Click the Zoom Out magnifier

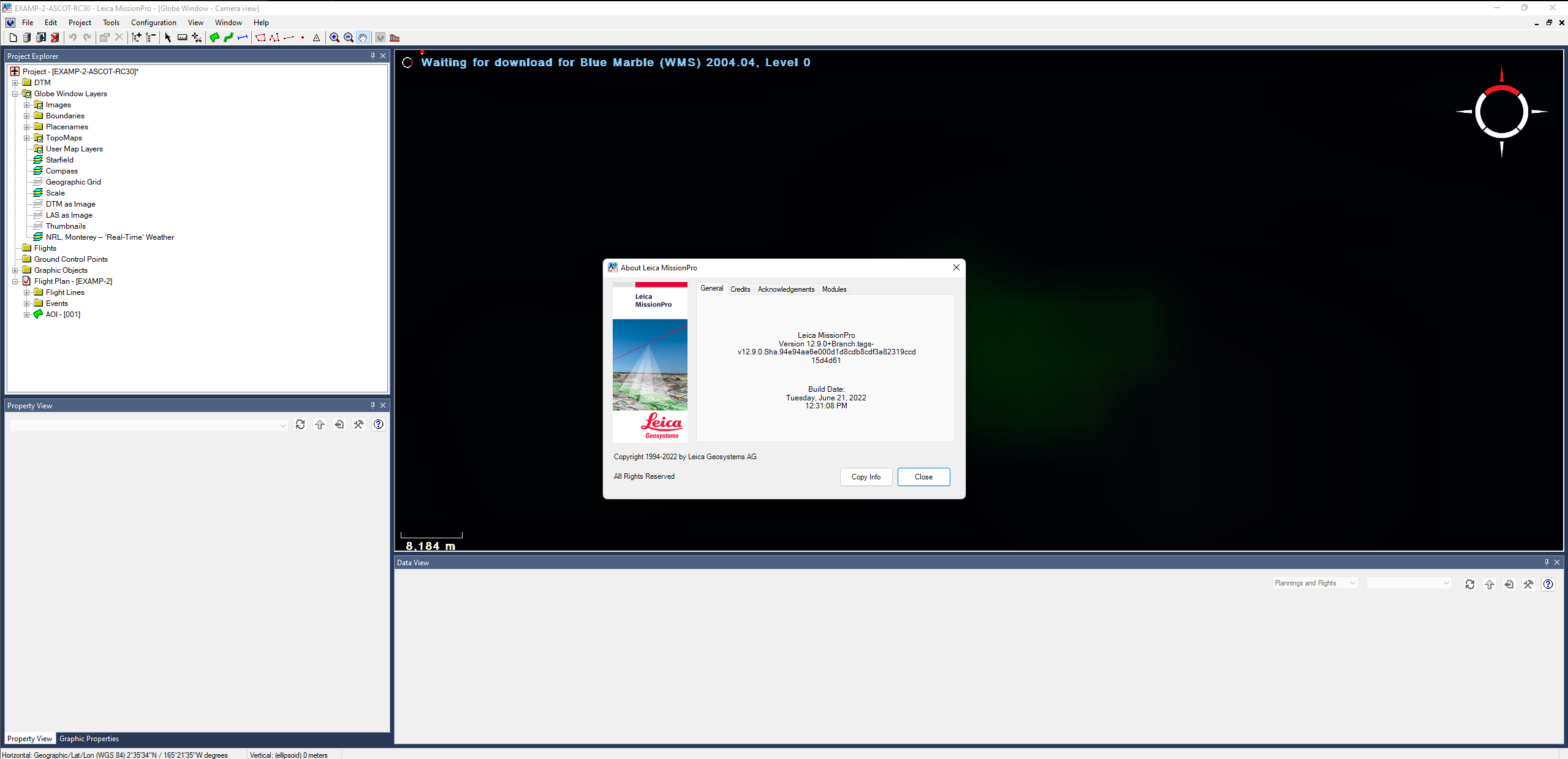point(349,38)
